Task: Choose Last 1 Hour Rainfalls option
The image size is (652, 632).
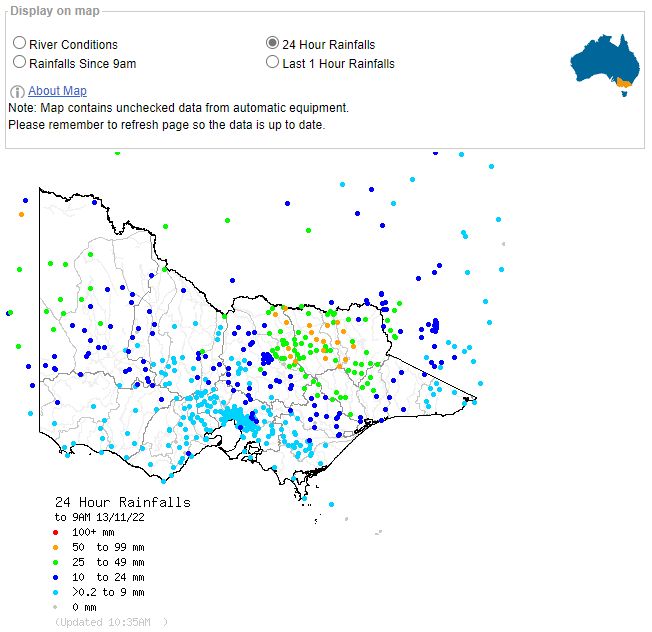Action: [x=272, y=62]
